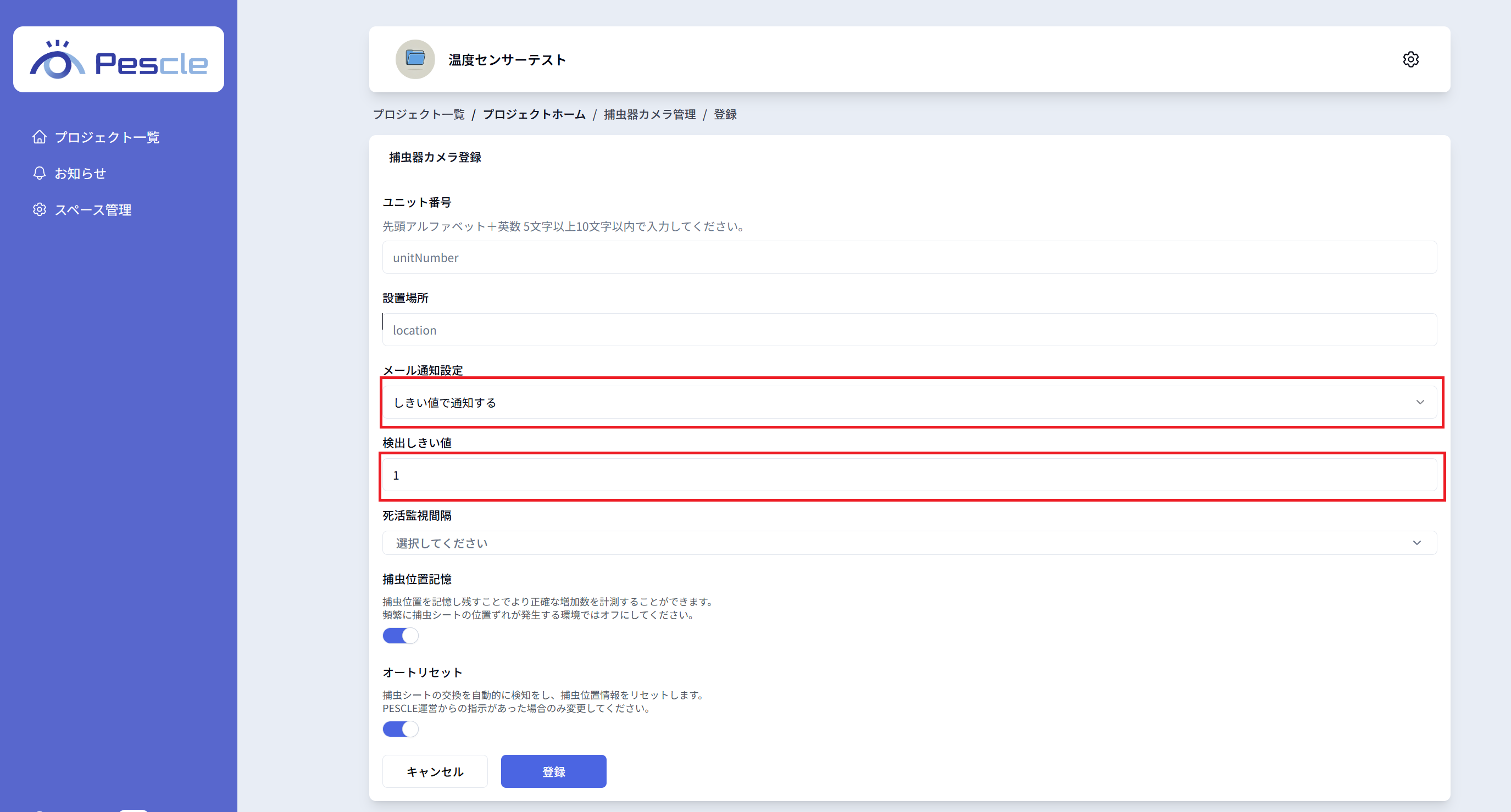Click the gear icon beside スペース管理

click(40, 209)
